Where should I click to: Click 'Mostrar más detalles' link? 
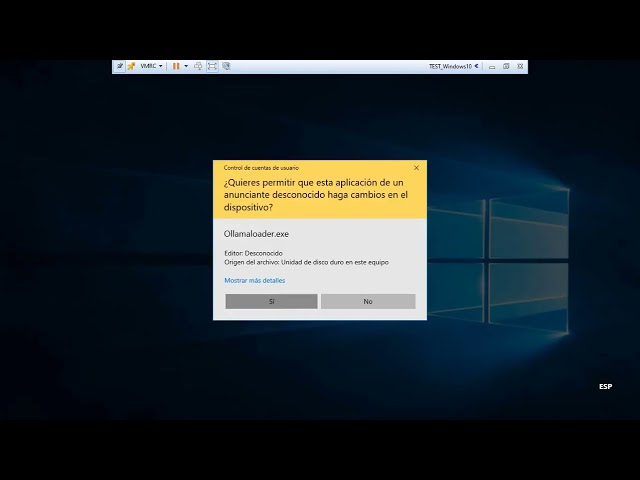pos(255,280)
